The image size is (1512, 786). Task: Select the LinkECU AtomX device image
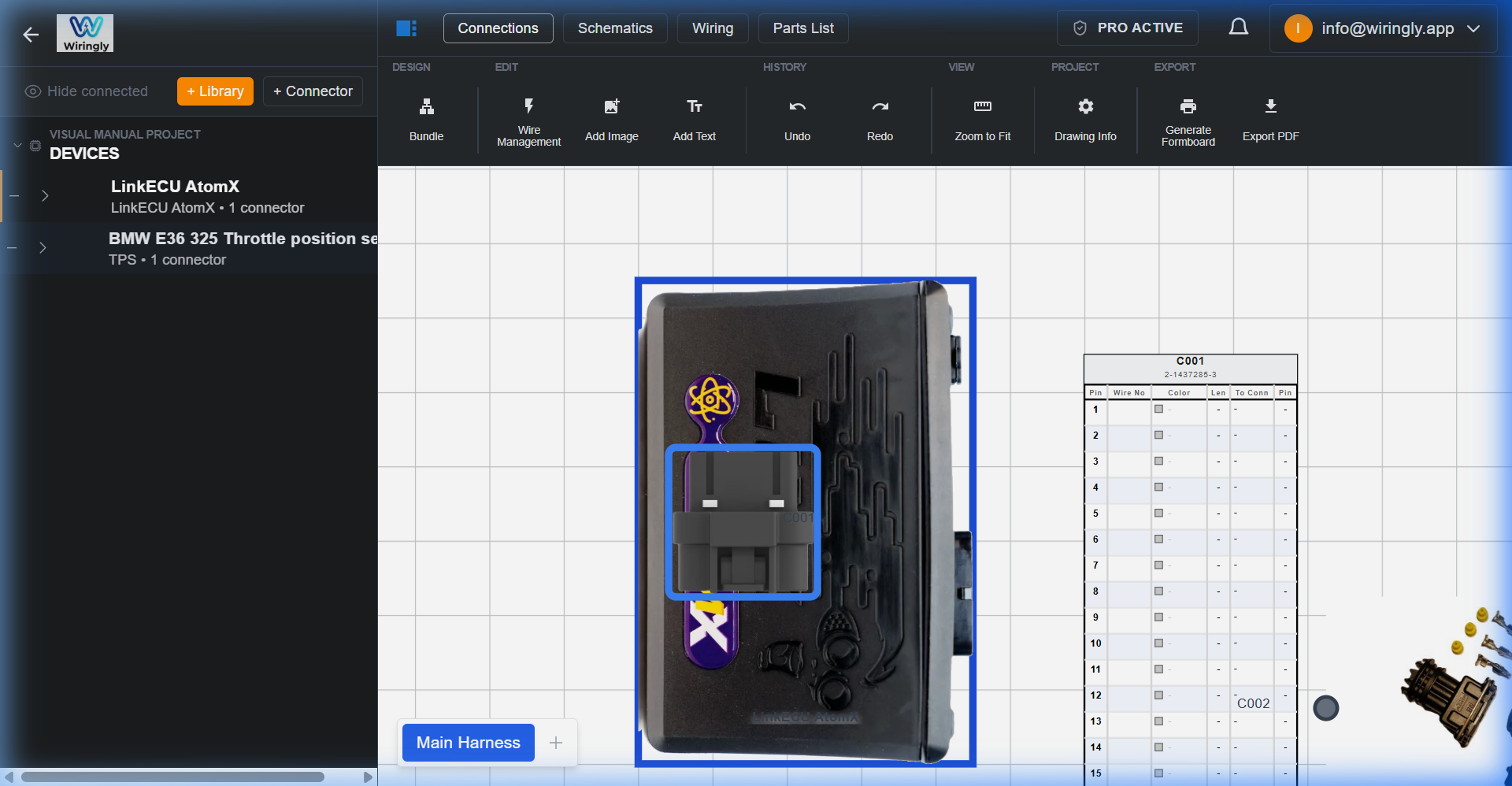(x=806, y=522)
